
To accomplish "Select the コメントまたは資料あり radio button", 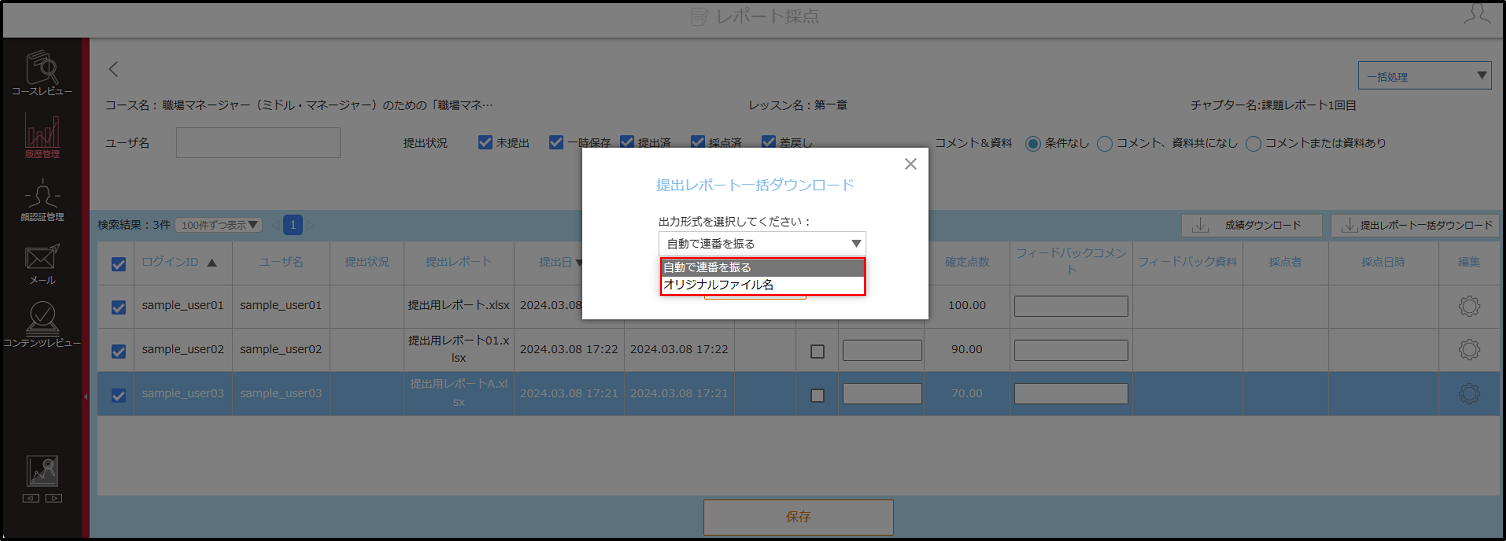I will tap(1254, 143).
